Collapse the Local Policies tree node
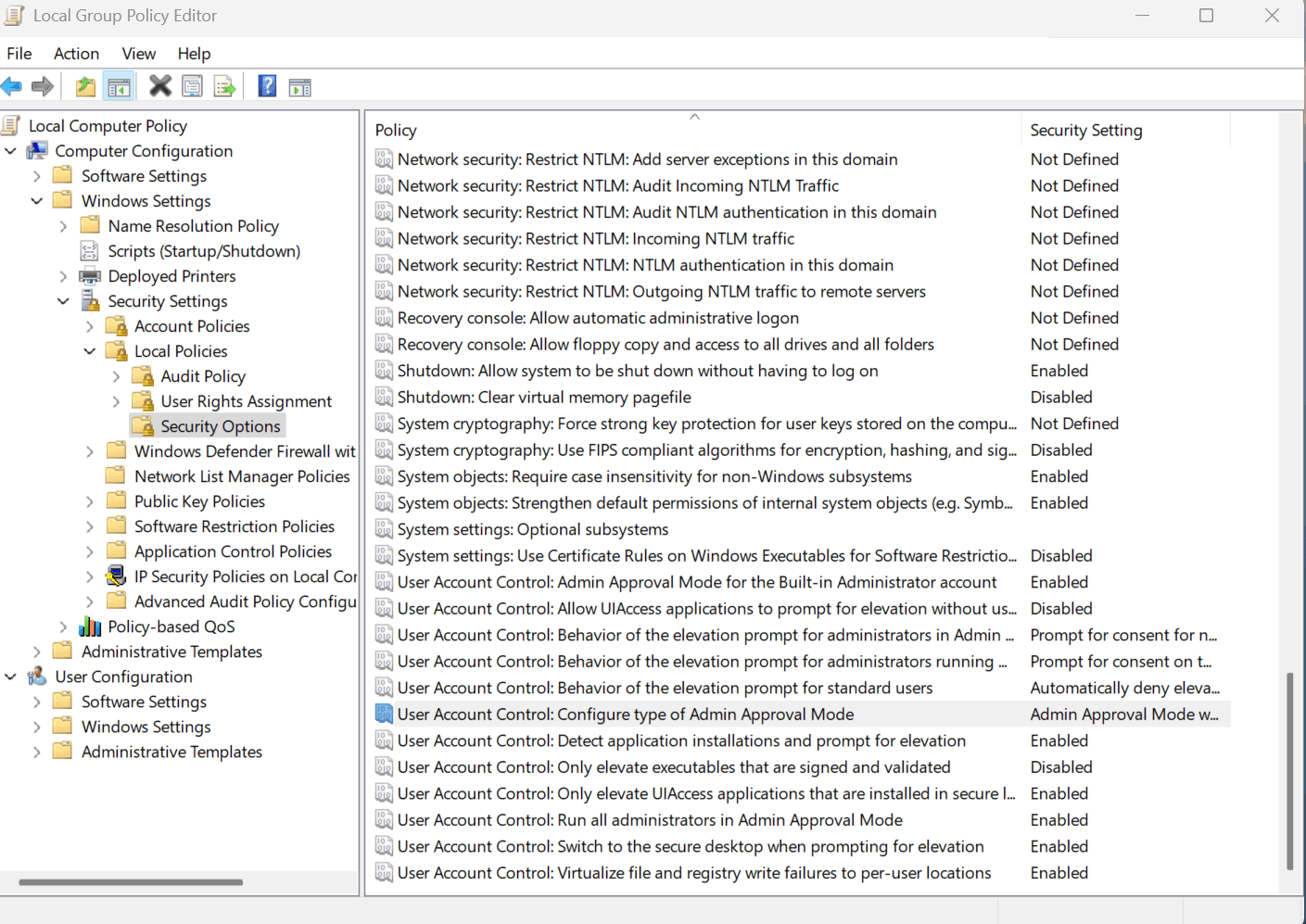Image resolution: width=1306 pixels, height=924 pixels. pyautogui.click(x=90, y=351)
